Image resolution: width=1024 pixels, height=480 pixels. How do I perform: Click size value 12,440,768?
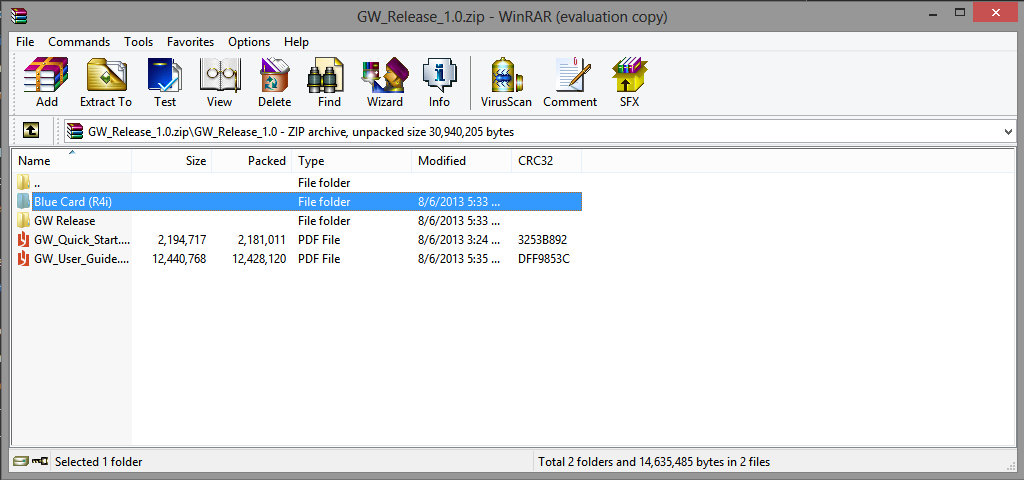coord(179,259)
